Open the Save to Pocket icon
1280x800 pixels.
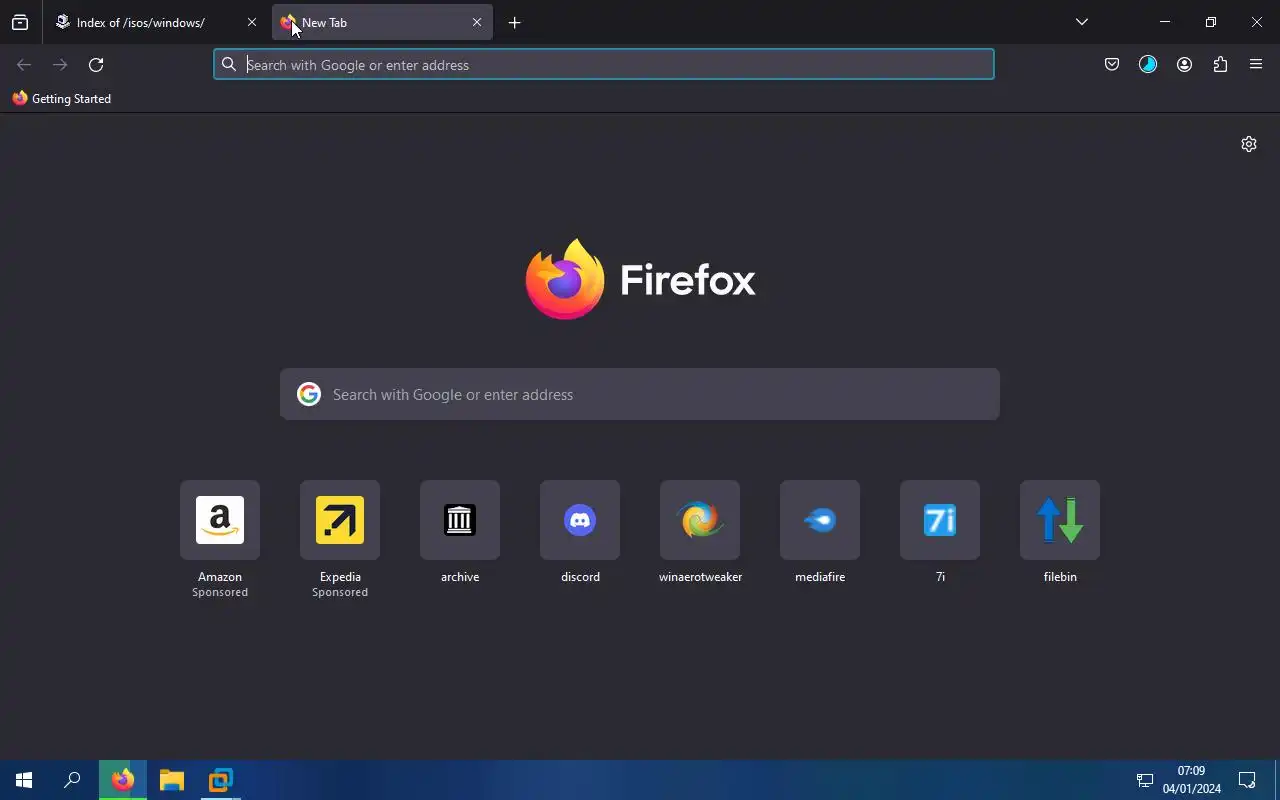pyautogui.click(x=1112, y=65)
